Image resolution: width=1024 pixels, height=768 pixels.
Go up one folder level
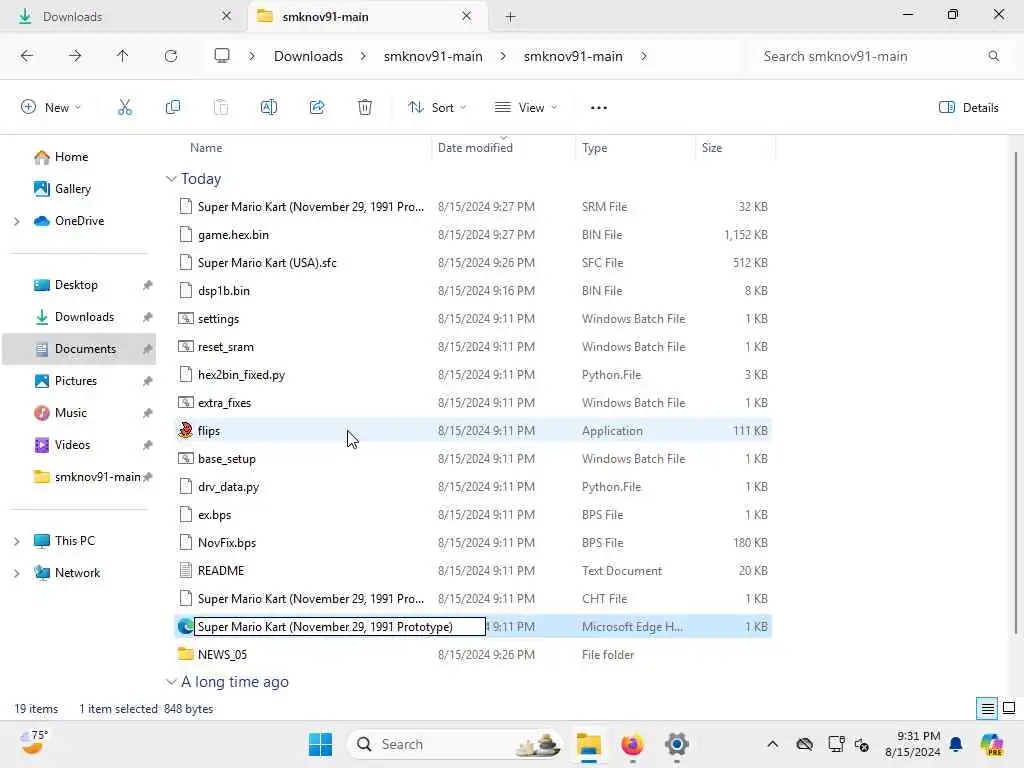pyautogui.click(x=123, y=56)
